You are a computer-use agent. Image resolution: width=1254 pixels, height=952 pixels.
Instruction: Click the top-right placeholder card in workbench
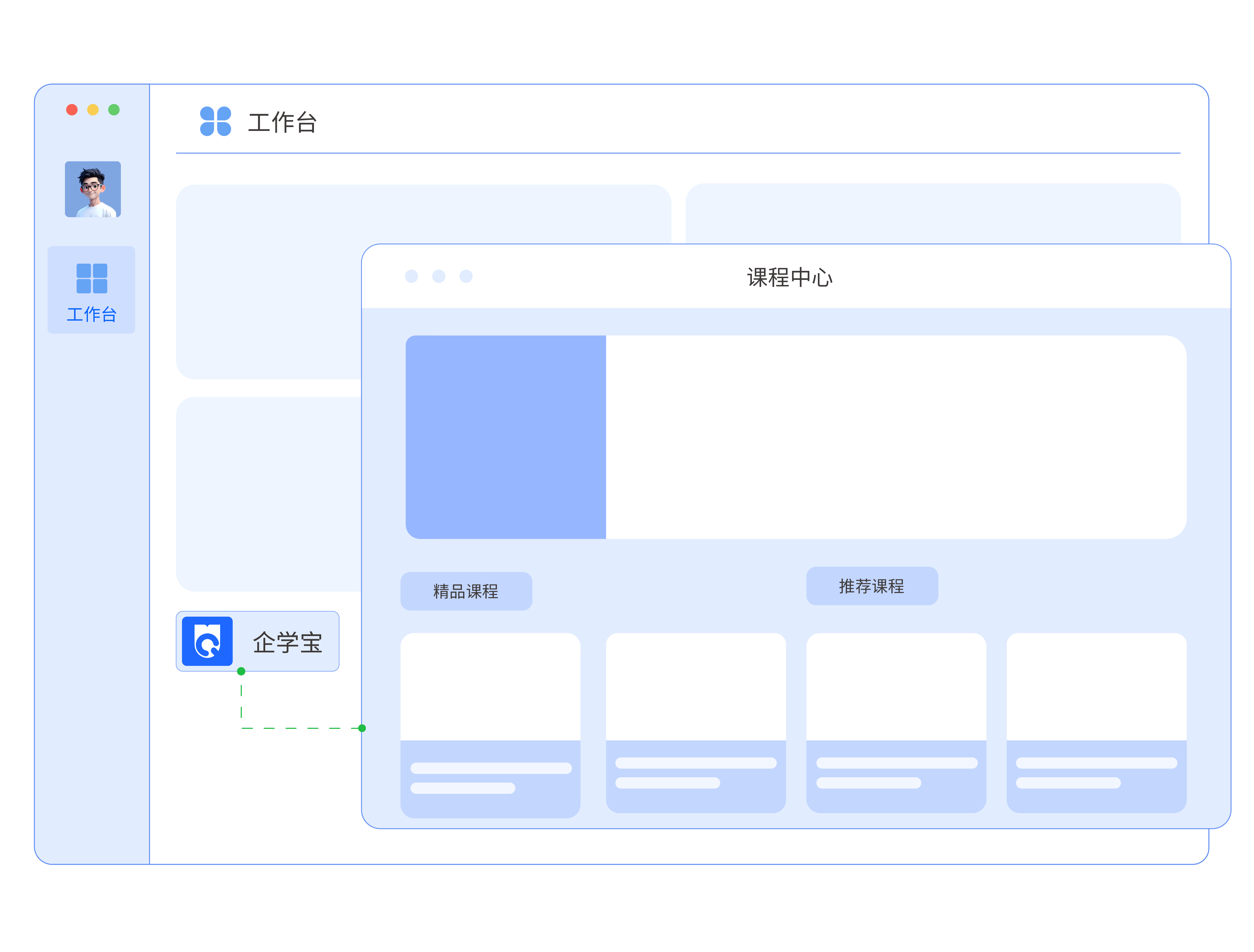[x=933, y=214]
